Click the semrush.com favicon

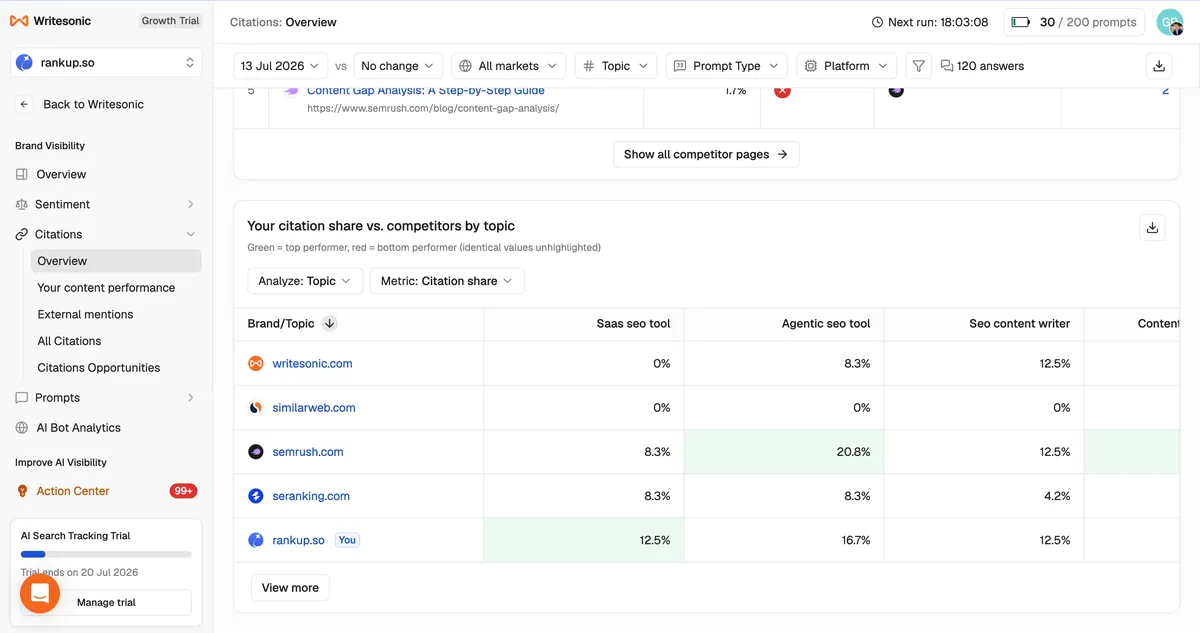(x=255, y=452)
